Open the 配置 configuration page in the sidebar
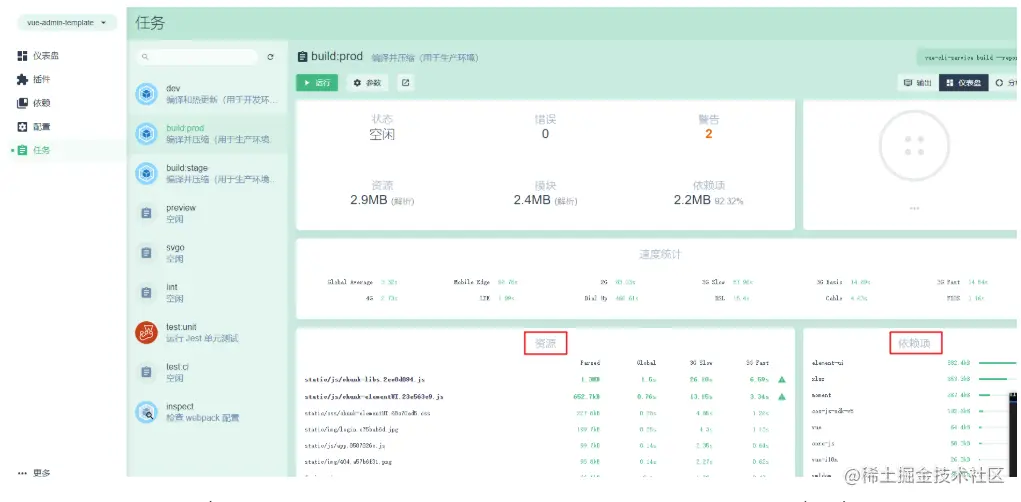Image resolution: width=1021 pixels, height=502 pixels. pos(34,126)
